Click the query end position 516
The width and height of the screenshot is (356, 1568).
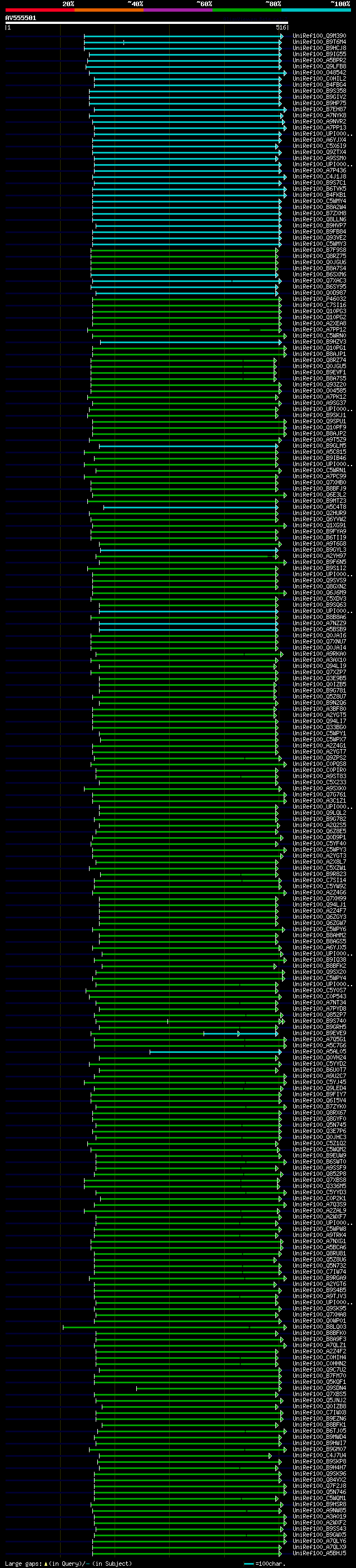[281, 27]
